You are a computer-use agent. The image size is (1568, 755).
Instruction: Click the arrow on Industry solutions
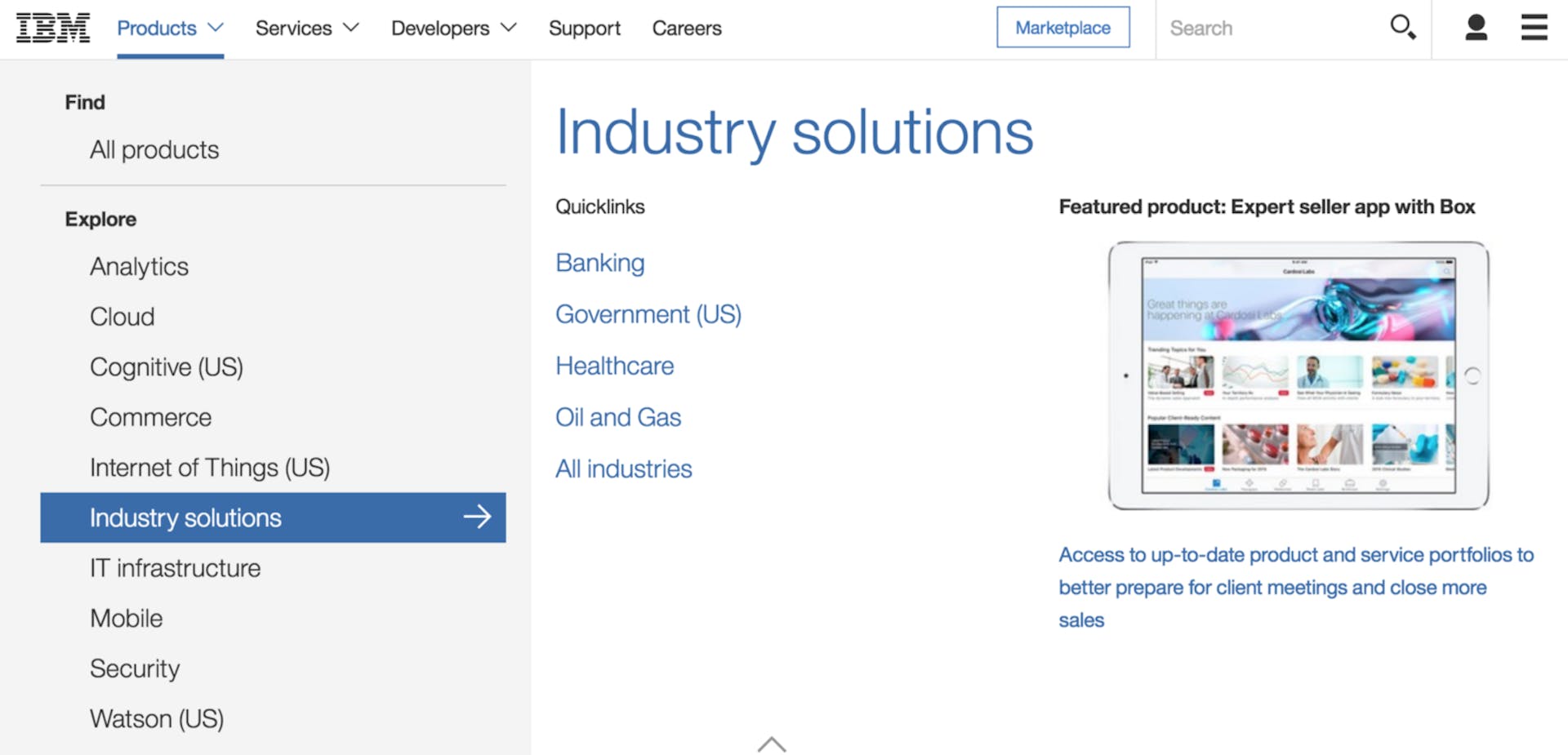[477, 517]
